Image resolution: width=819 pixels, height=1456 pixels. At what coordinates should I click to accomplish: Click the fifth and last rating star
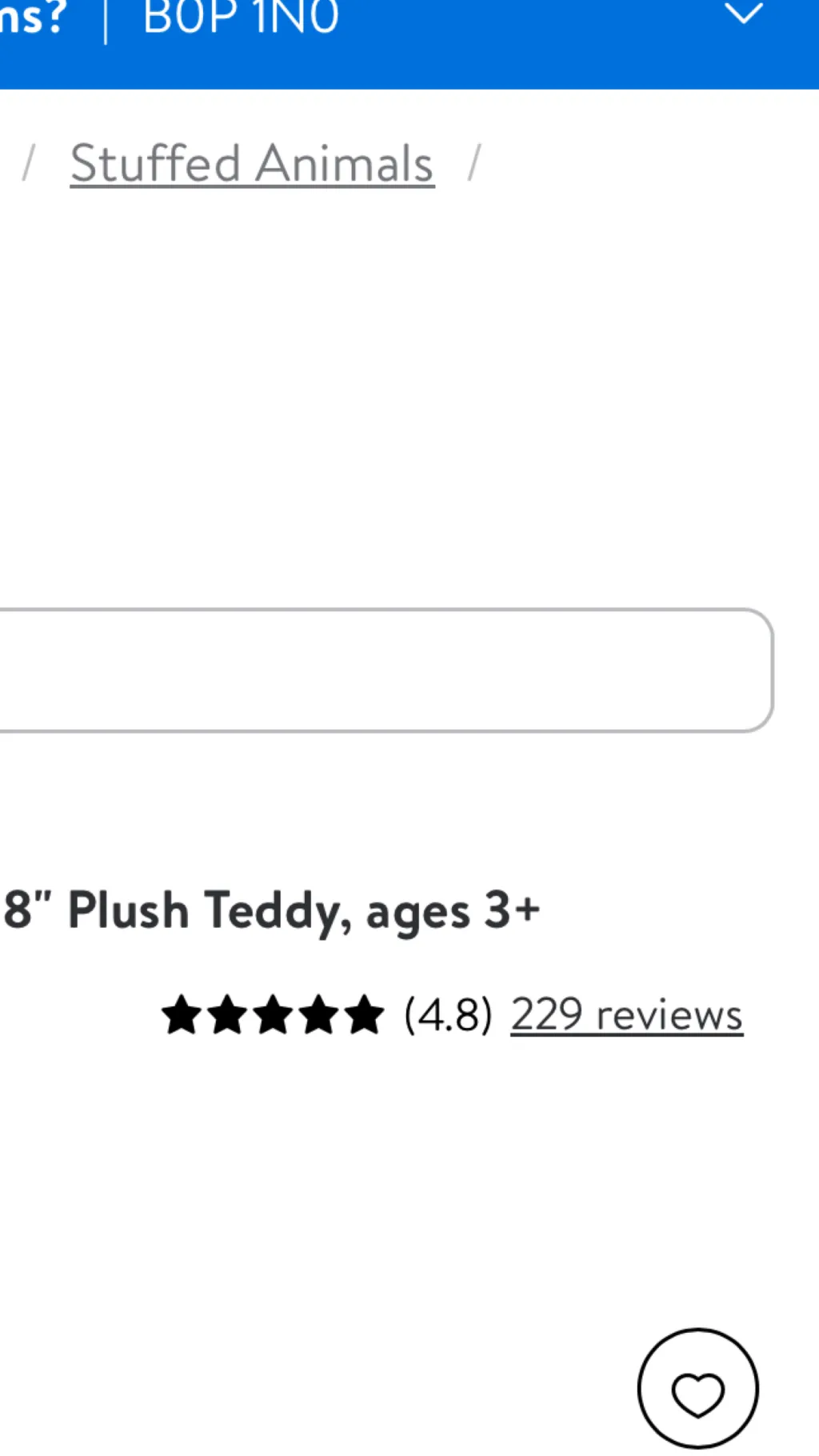point(365,1014)
